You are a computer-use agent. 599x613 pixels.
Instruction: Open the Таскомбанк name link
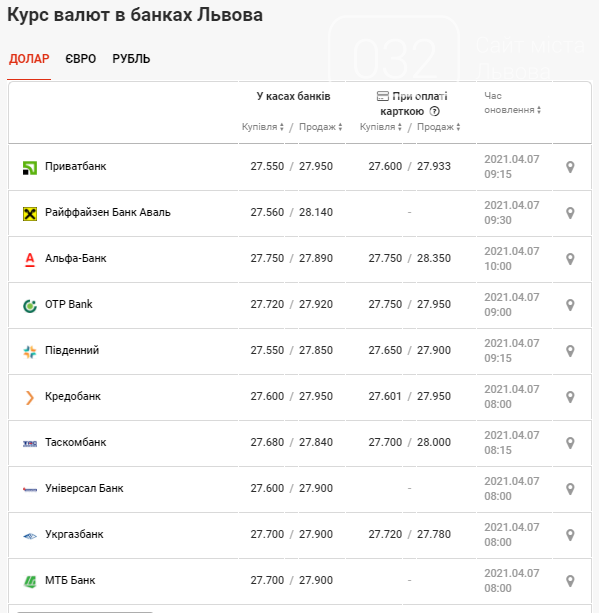(x=75, y=442)
